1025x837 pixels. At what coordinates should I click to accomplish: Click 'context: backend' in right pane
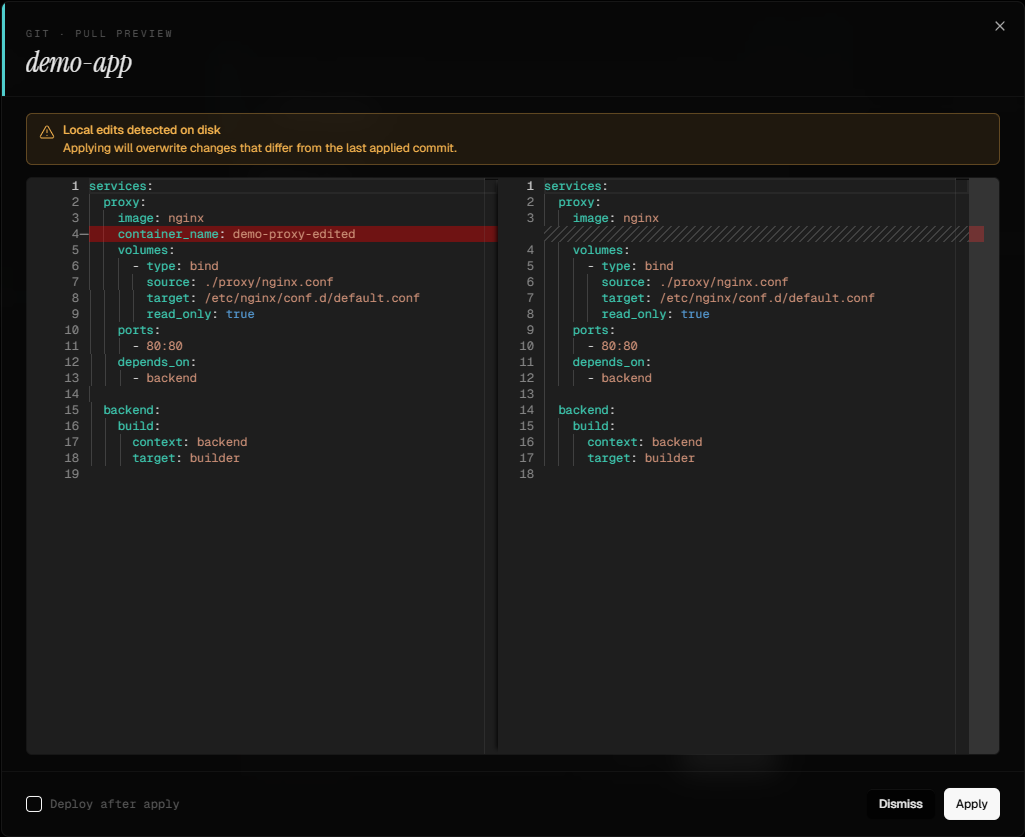(x=645, y=442)
